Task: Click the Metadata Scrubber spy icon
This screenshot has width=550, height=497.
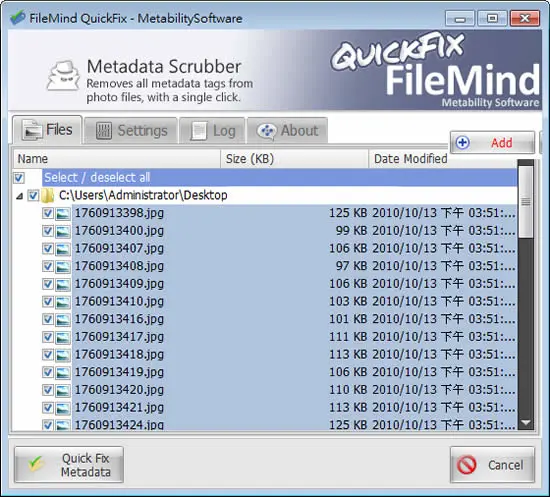Action: pos(63,75)
